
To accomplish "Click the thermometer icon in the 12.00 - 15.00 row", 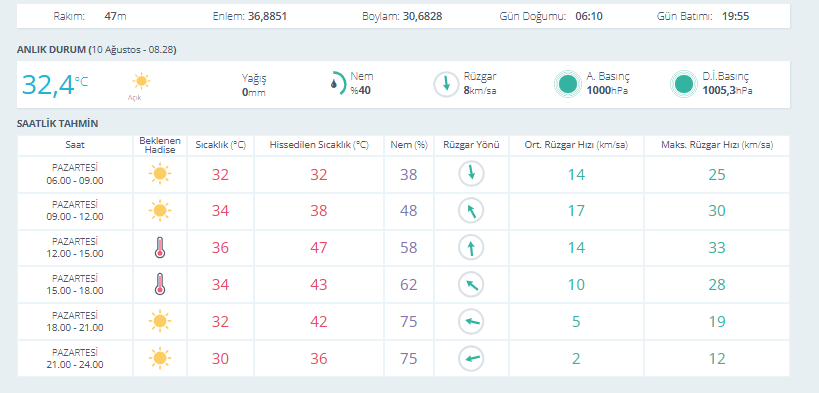I will click(160, 248).
